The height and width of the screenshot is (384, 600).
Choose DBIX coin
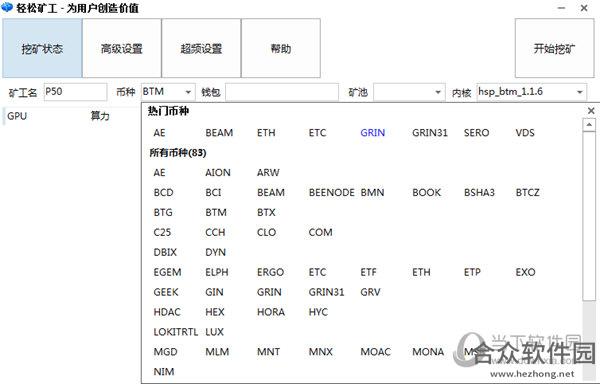click(x=165, y=252)
